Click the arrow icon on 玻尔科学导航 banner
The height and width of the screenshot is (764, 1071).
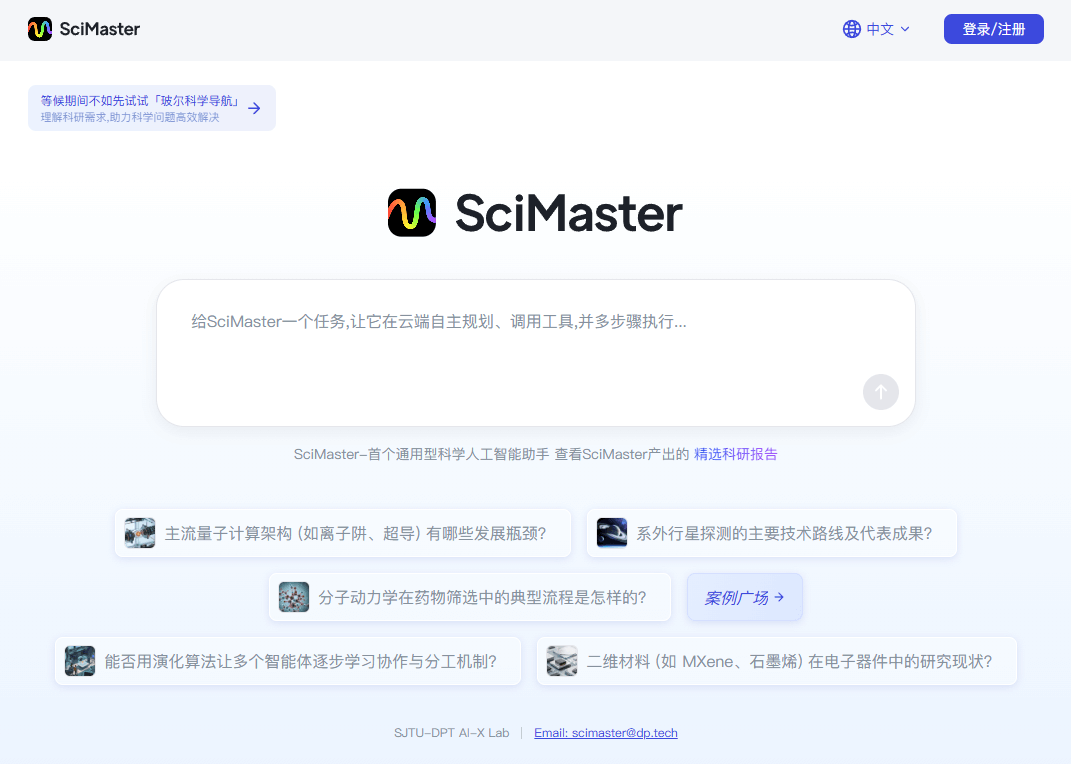[254, 108]
